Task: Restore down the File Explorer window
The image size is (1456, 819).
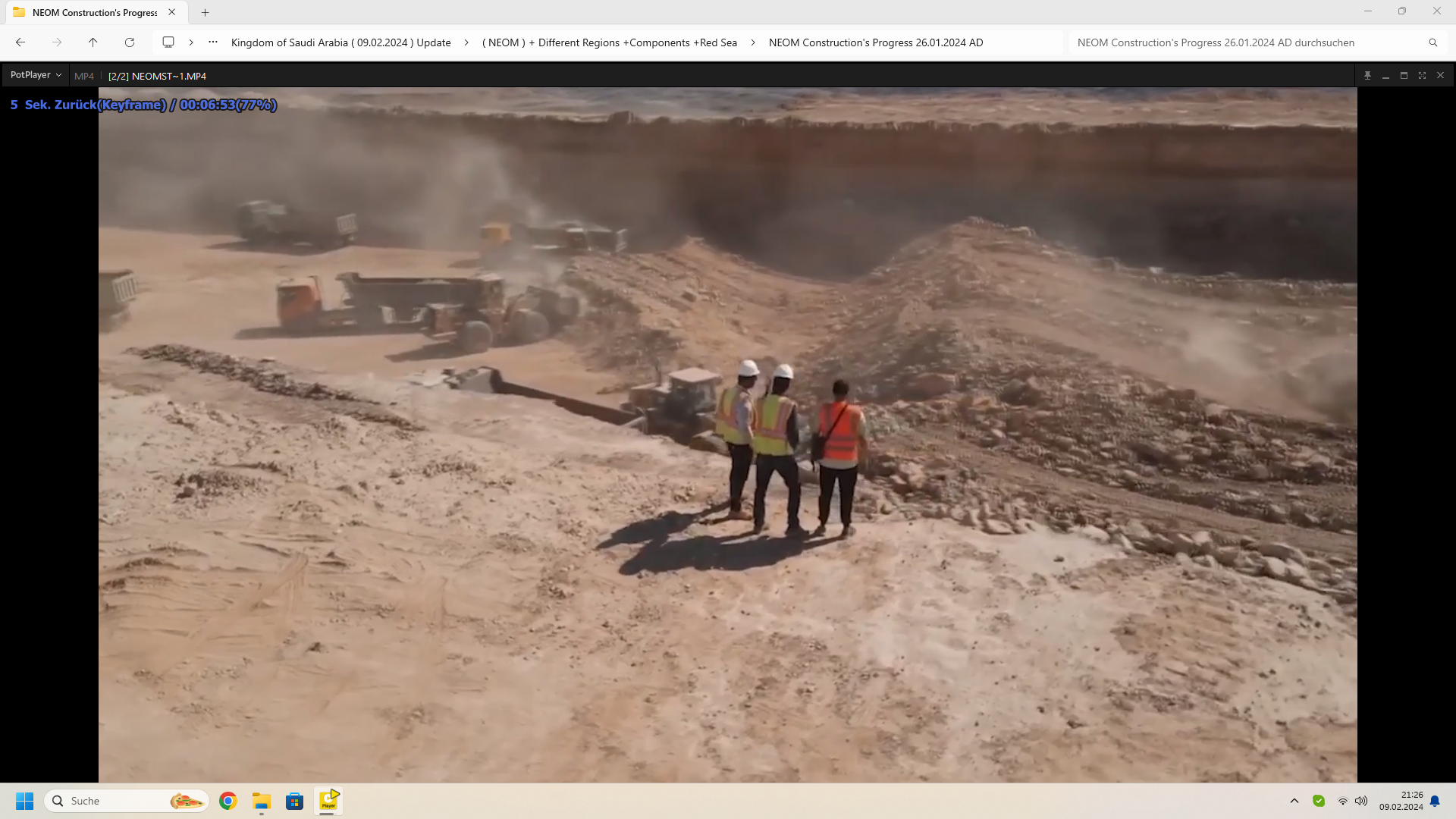Action: pyautogui.click(x=1402, y=11)
